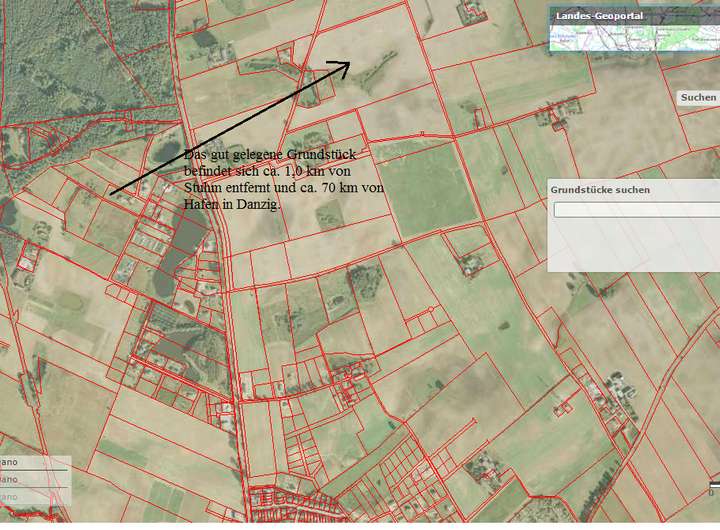Open the overview map thumbnail under Landes-Geoportal
Viewport: 720px width, 530px height.
pos(634,37)
